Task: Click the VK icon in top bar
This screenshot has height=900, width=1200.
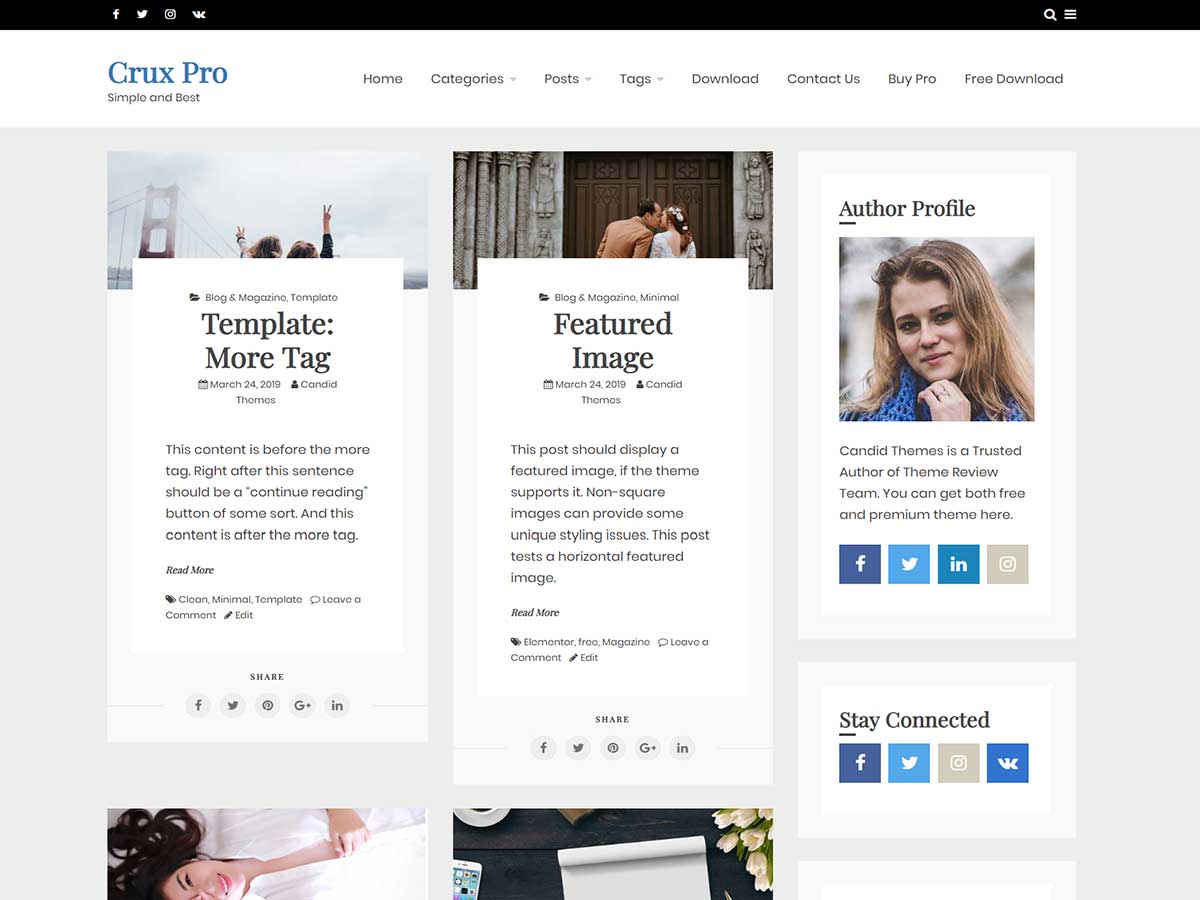Action: [x=199, y=15]
